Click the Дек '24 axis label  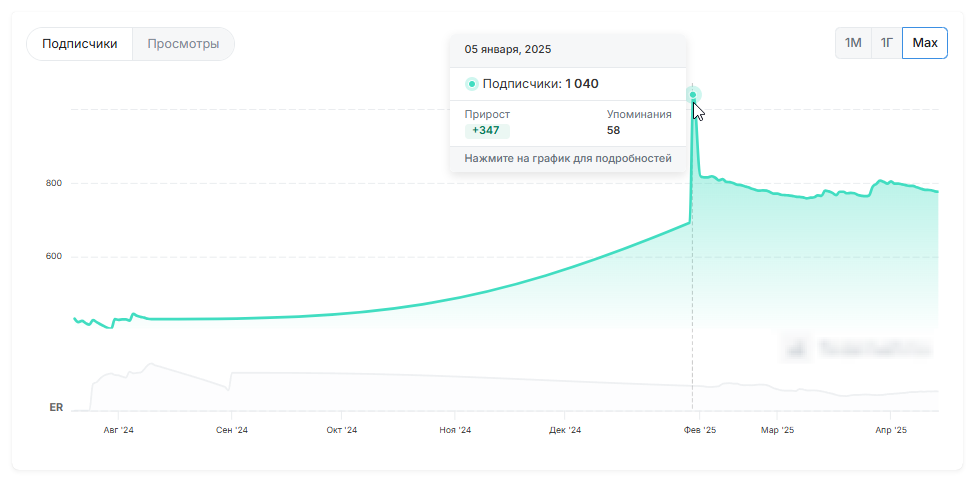tap(565, 430)
